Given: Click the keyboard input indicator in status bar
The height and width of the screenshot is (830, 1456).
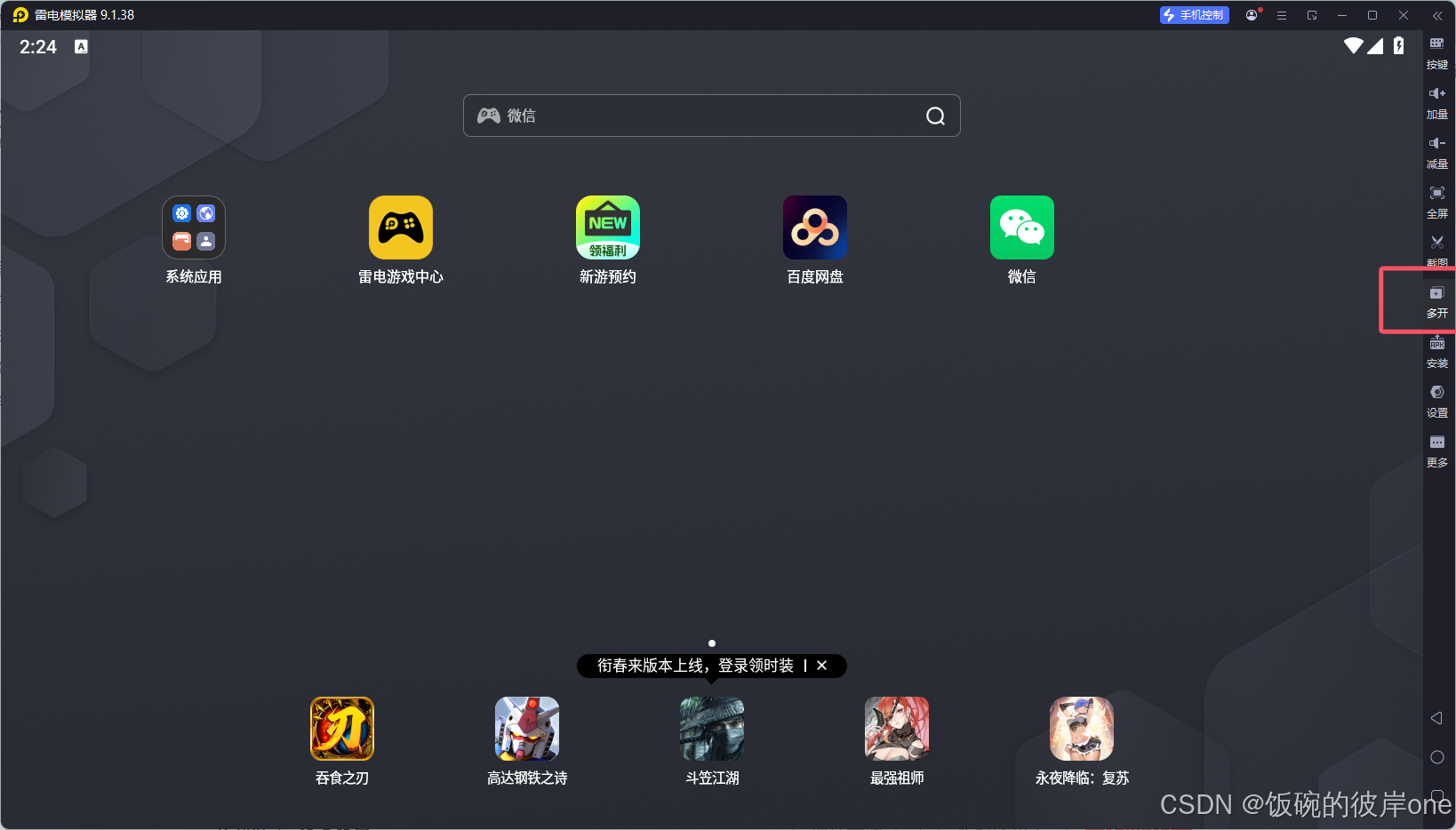Looking at the screenshot, I should (x=81, y=47).
